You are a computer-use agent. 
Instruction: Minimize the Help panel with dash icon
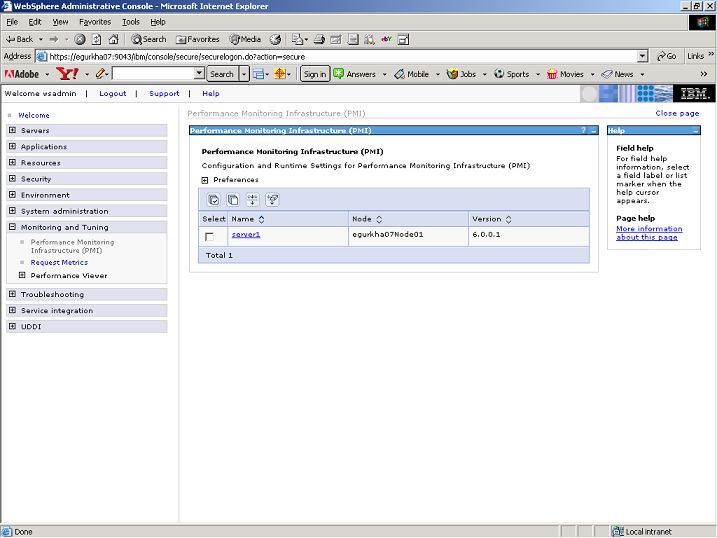point(696,131)
